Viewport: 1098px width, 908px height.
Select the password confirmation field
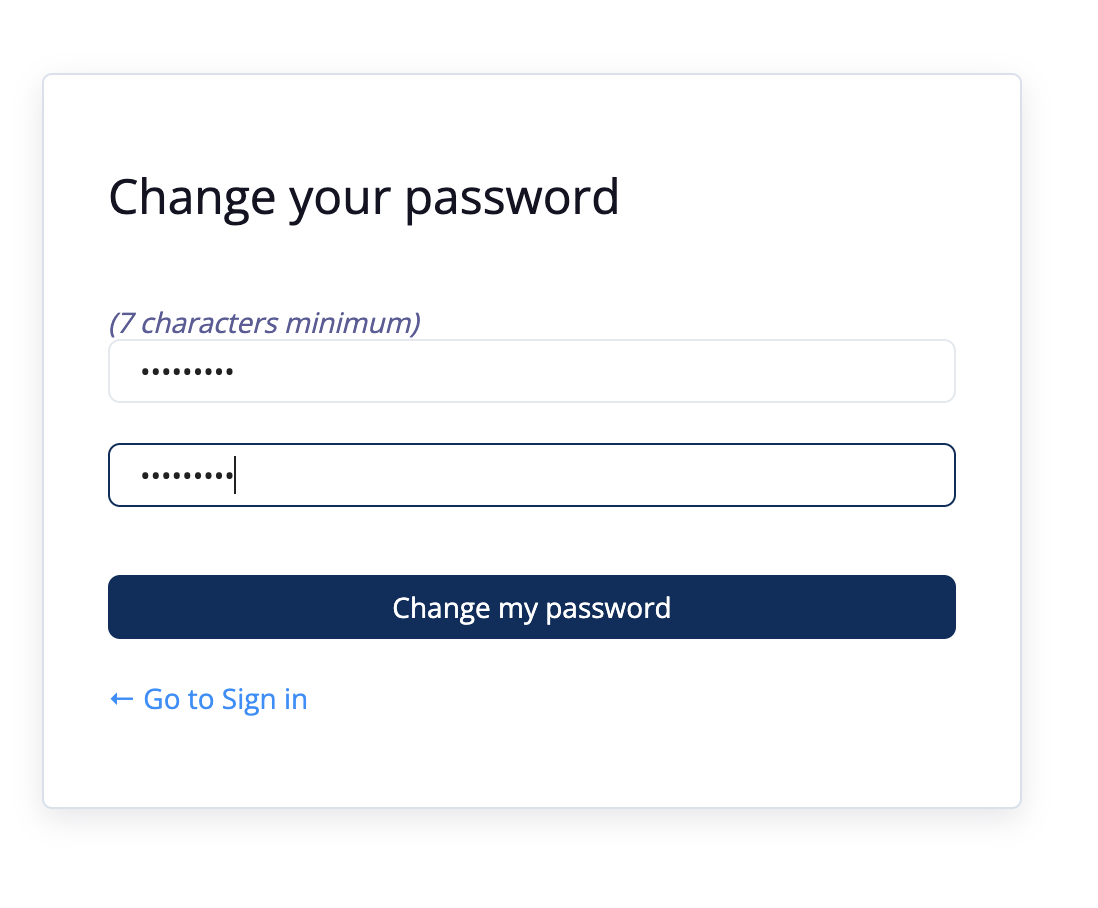point(531,475)
